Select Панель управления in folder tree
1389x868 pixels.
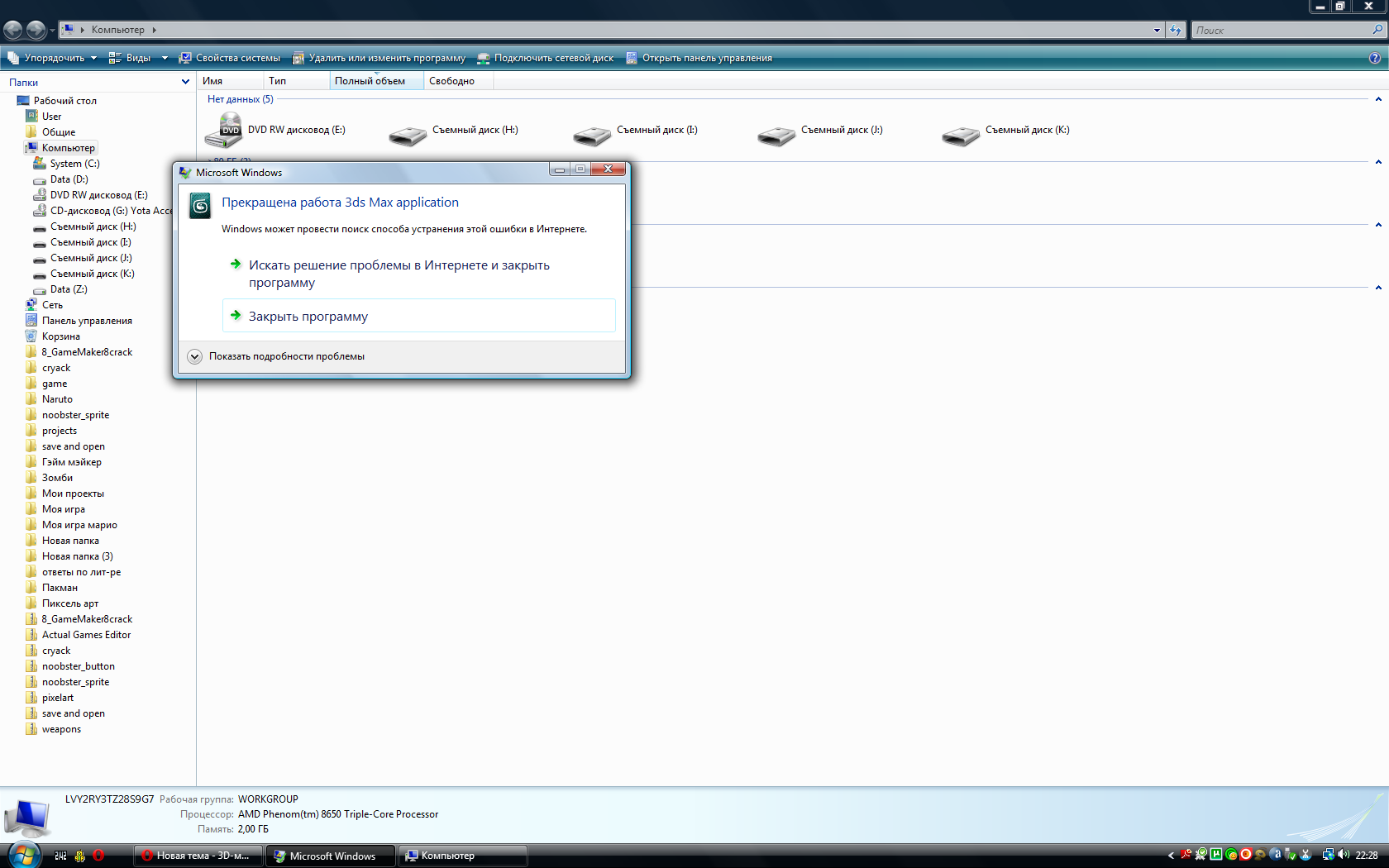(87, 321)
